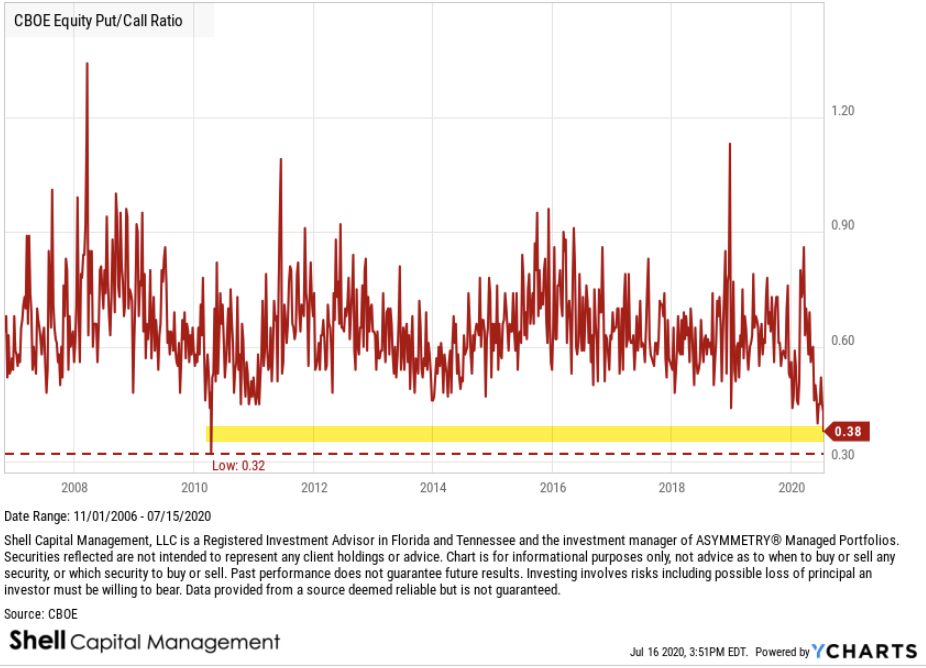Image resolution: width=926 pixels, height=668 pixels.
Task: Click the red 0.38 current value tag
Action: coord(845,432)
